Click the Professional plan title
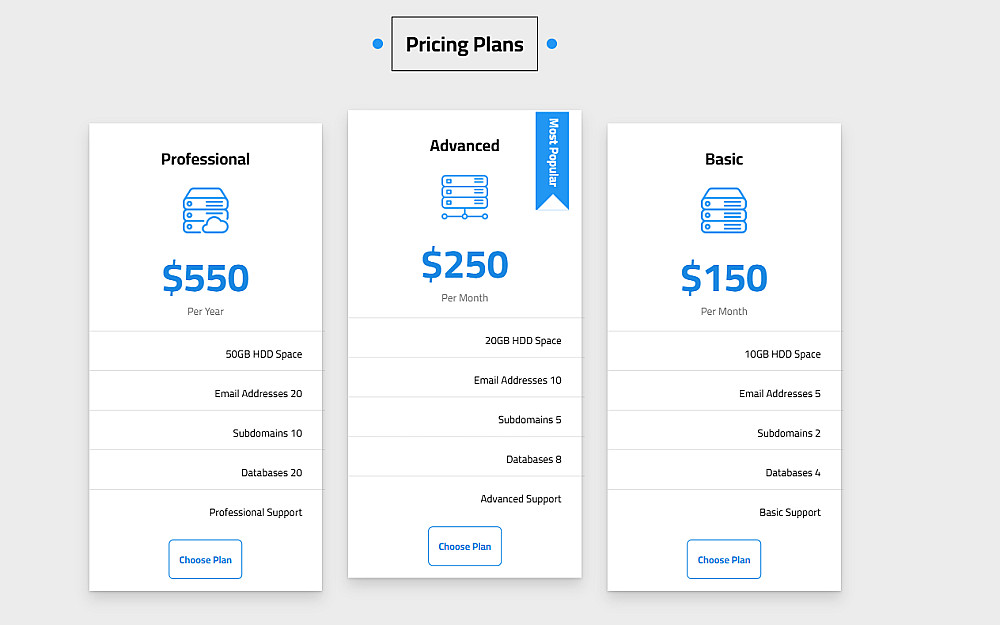 coord(205,159)
